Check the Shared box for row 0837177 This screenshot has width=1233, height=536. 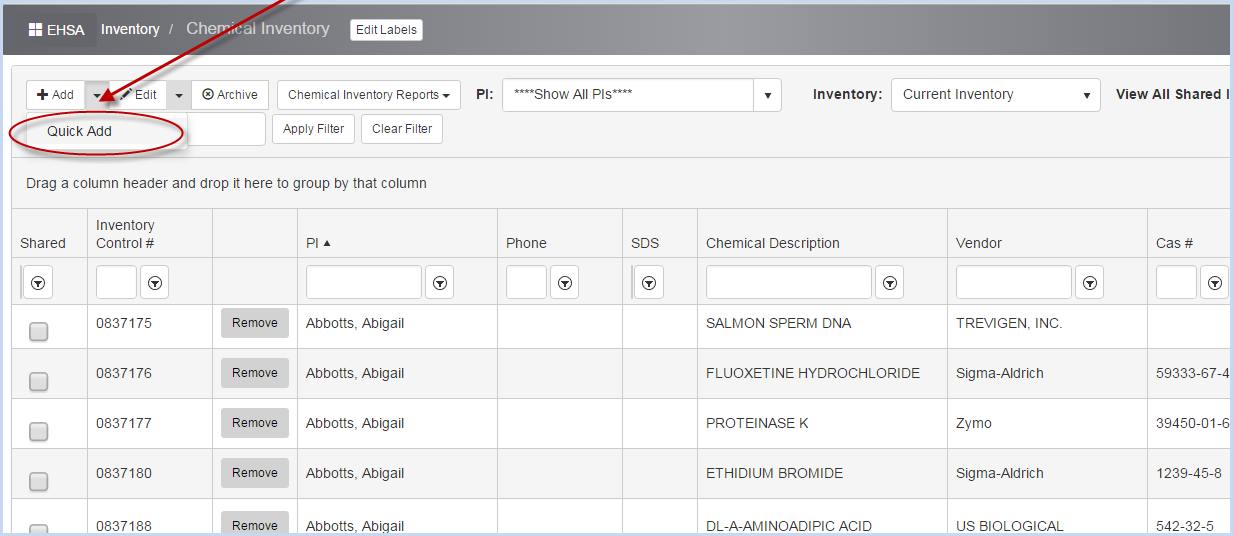38,431
